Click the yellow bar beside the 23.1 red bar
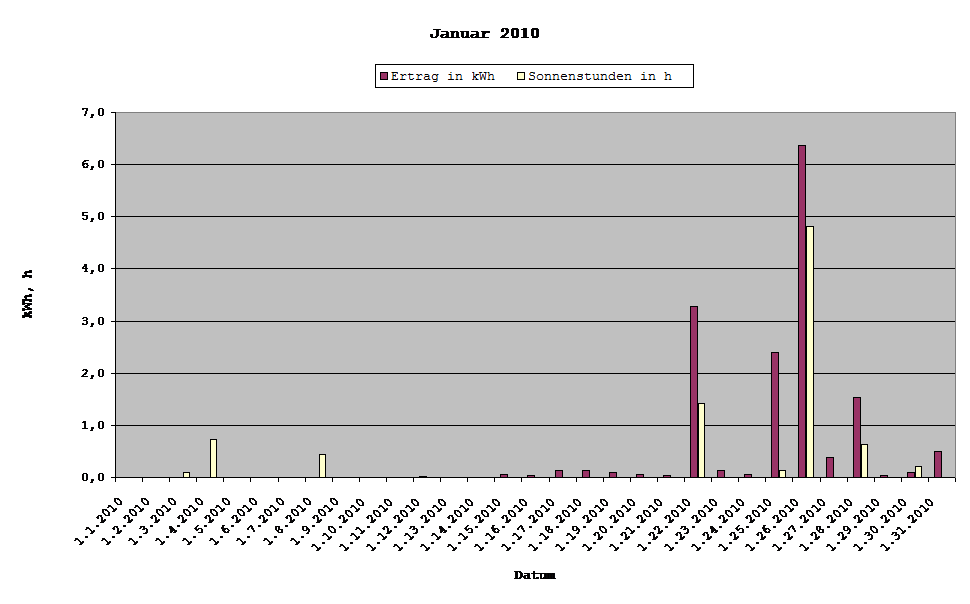The width and height of the screenshot is (970, 604). pos(700,440)
